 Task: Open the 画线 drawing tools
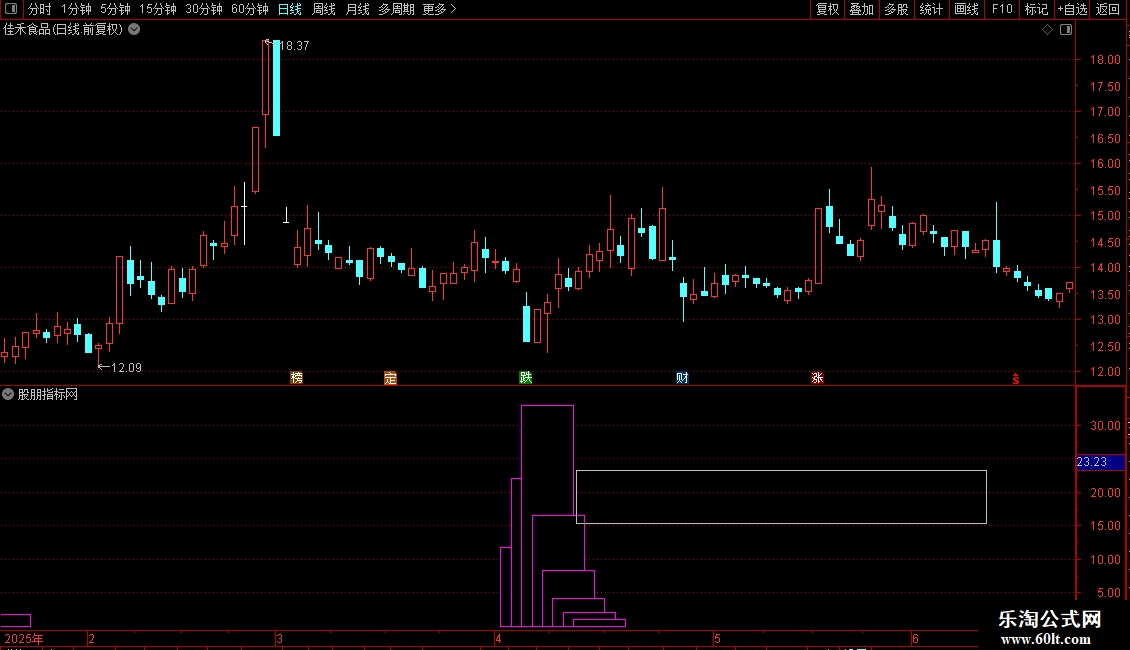click(x=966, y=9)
